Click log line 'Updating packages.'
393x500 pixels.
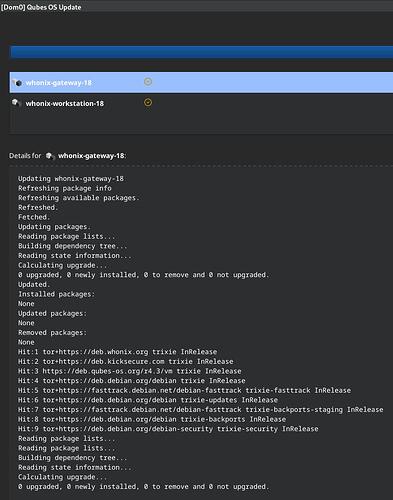[x=54, y=227]
